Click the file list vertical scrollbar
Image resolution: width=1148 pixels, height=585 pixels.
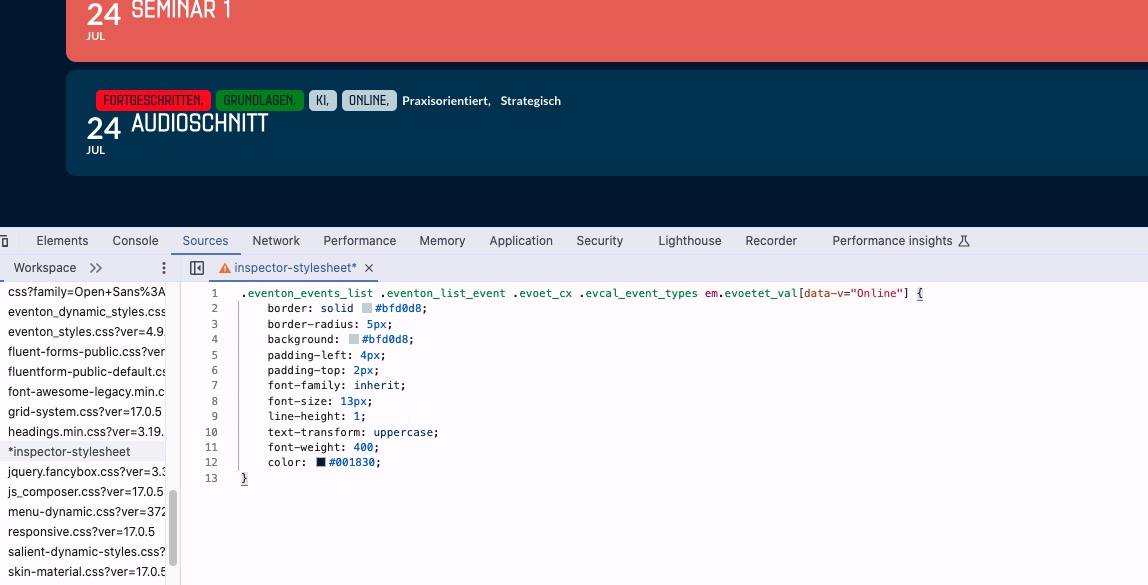click(x=173, y=527)
